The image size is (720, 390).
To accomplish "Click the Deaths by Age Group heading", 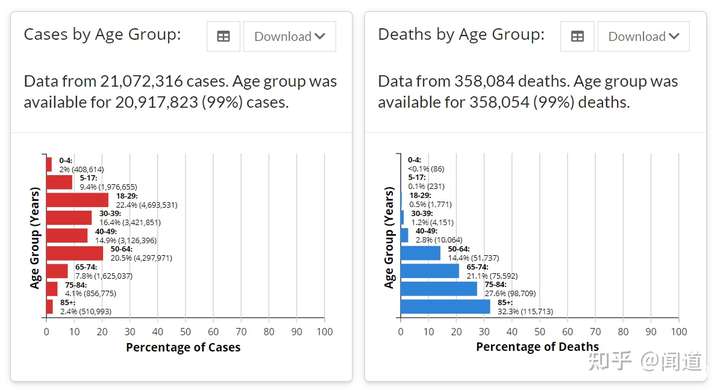I will (x=461, y=35).
